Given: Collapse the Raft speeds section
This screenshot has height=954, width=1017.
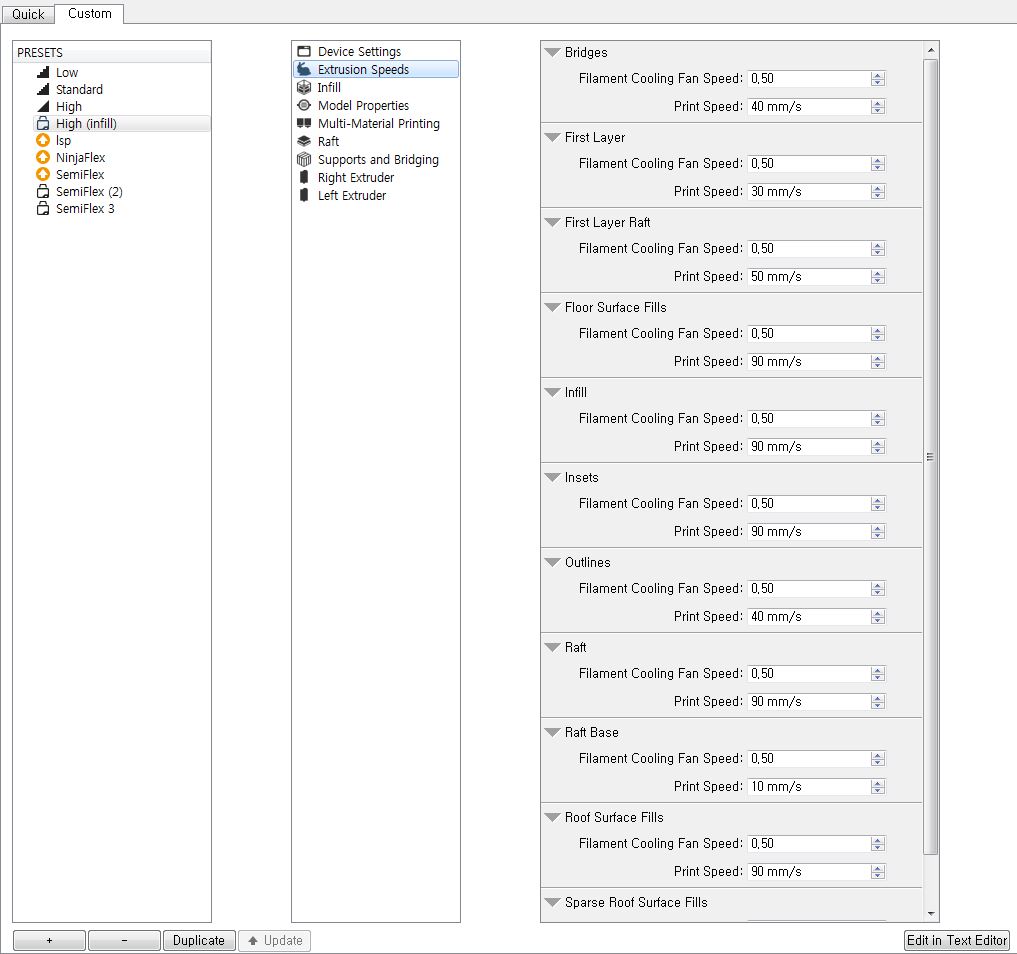Looking at the screenshot, I should [x=553, y=647].
